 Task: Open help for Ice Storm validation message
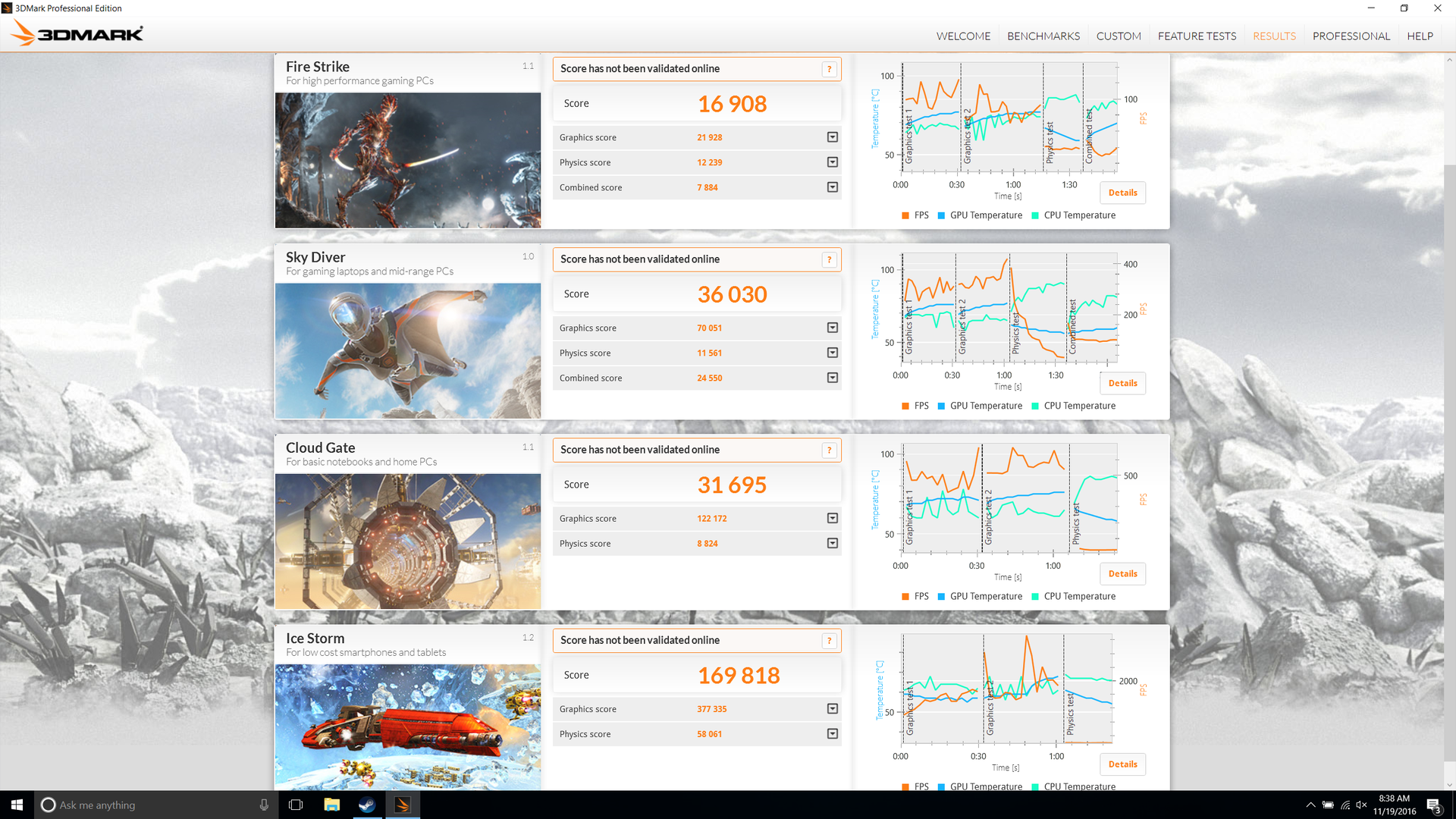[x=830, y=641]
